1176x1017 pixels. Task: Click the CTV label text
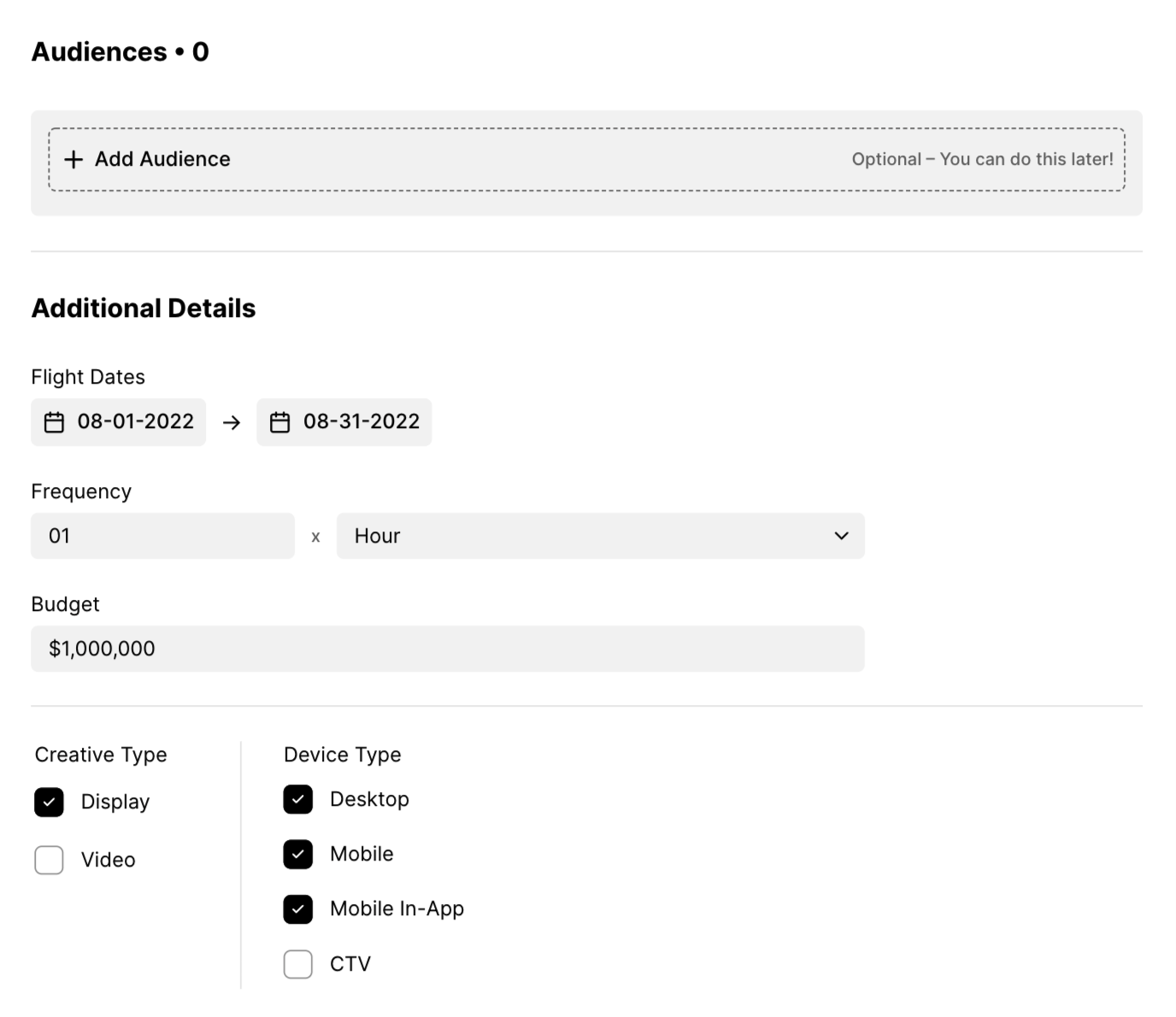(x=350, y=964)
